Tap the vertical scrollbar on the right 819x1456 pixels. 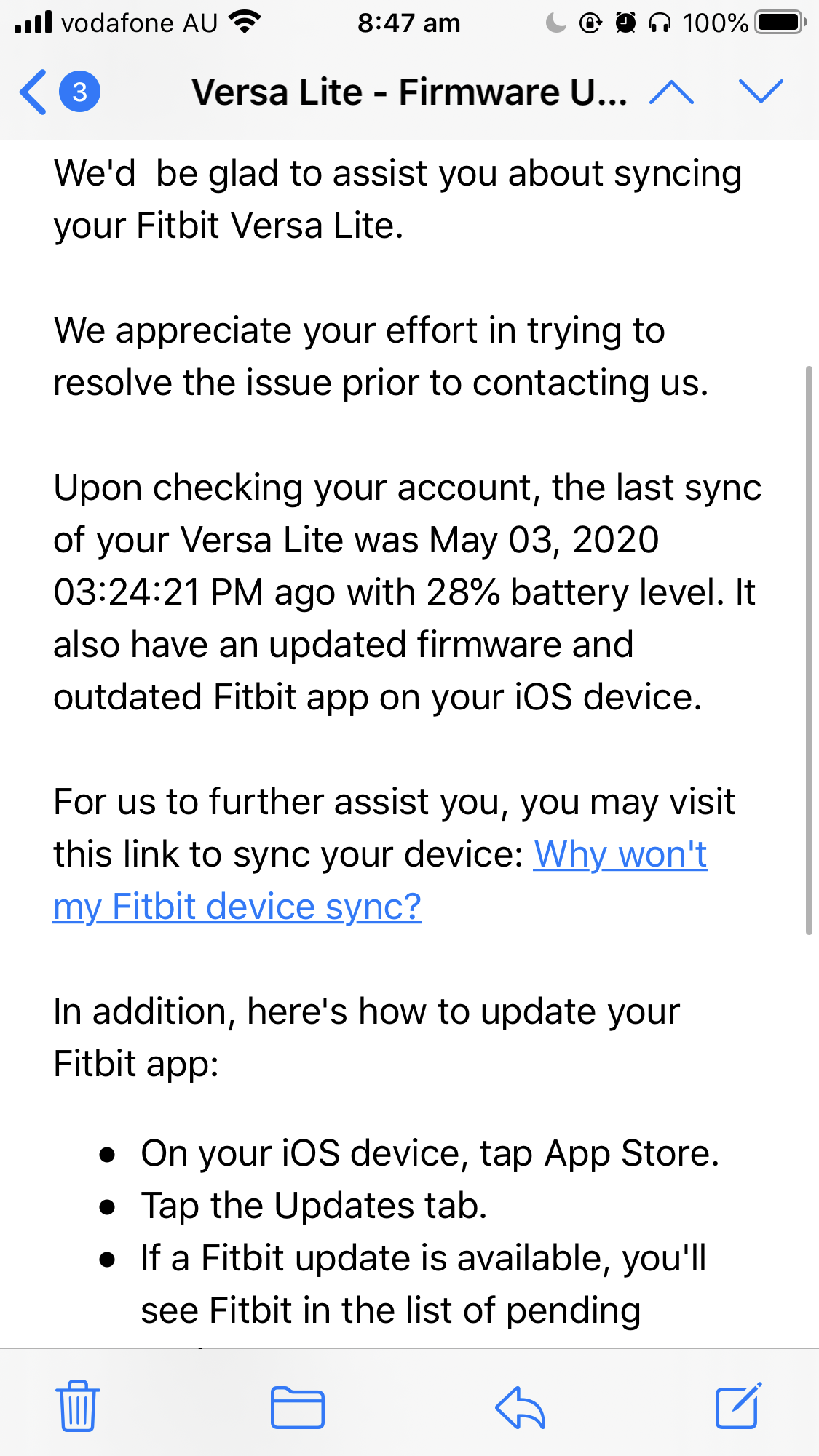(x=808, y=650)
